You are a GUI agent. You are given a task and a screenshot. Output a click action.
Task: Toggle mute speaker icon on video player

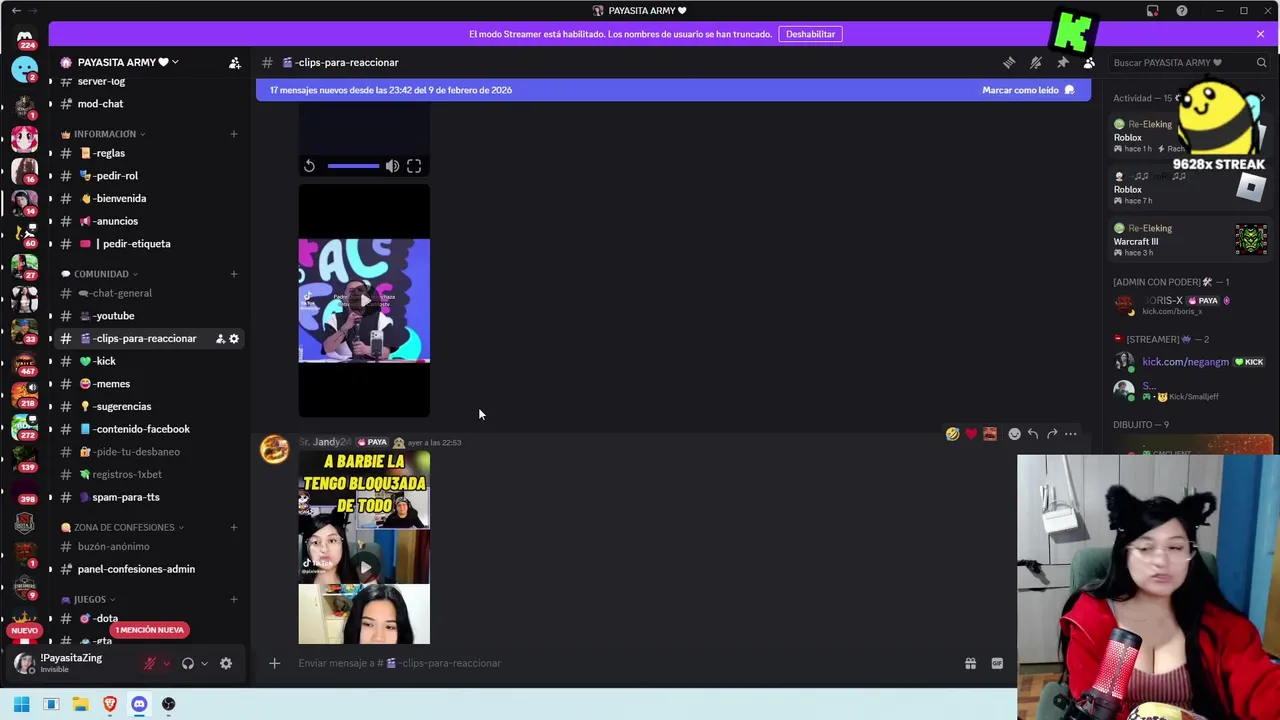(392, 166)
